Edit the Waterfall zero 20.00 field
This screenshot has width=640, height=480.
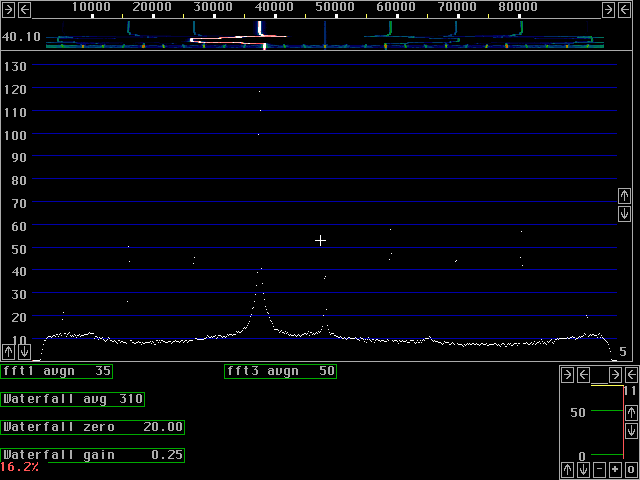coord(93,427)
